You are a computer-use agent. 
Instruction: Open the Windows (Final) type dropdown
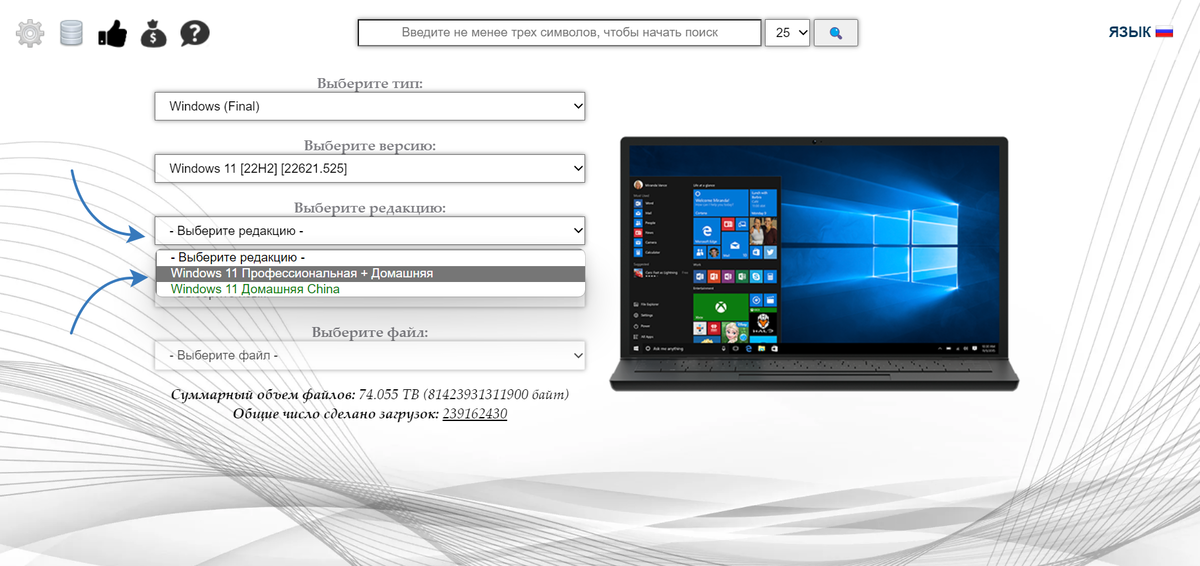[370, 106]
